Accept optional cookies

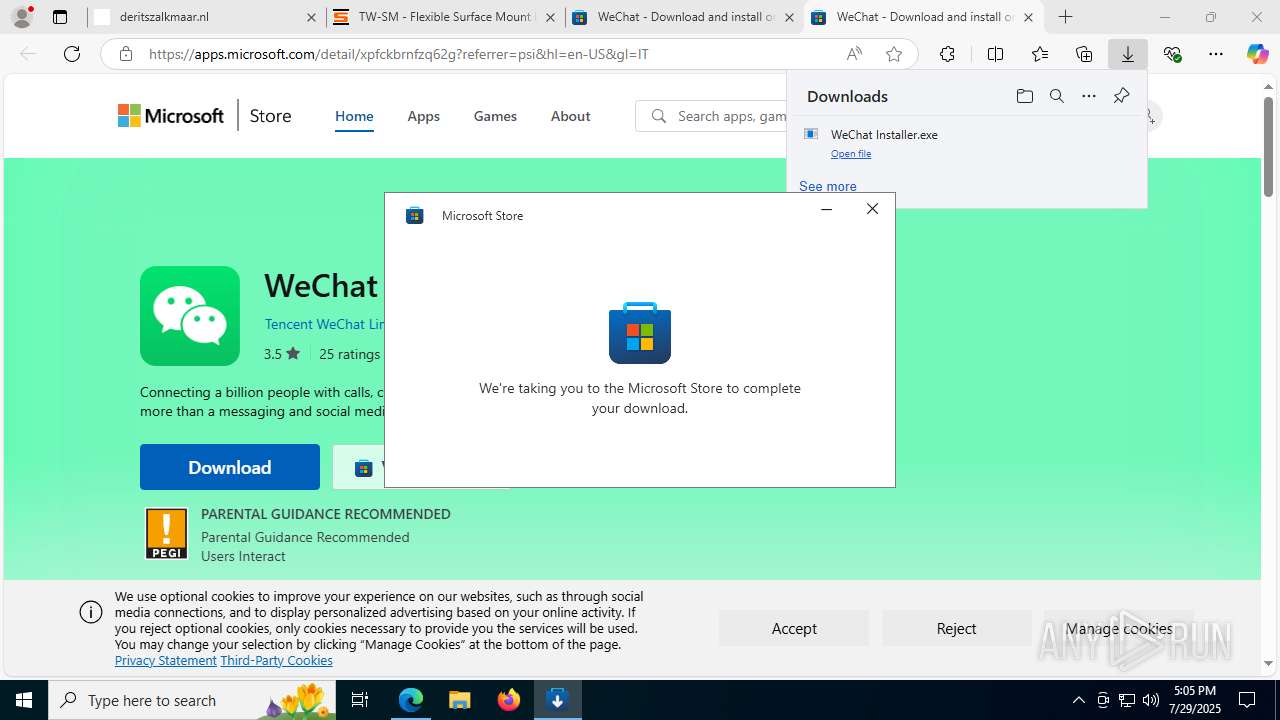[x=794, y=628]
